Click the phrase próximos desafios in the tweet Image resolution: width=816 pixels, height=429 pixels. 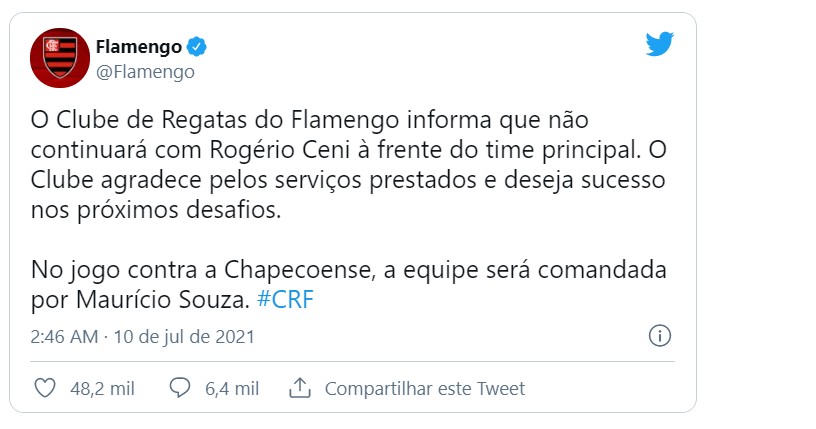179,210
